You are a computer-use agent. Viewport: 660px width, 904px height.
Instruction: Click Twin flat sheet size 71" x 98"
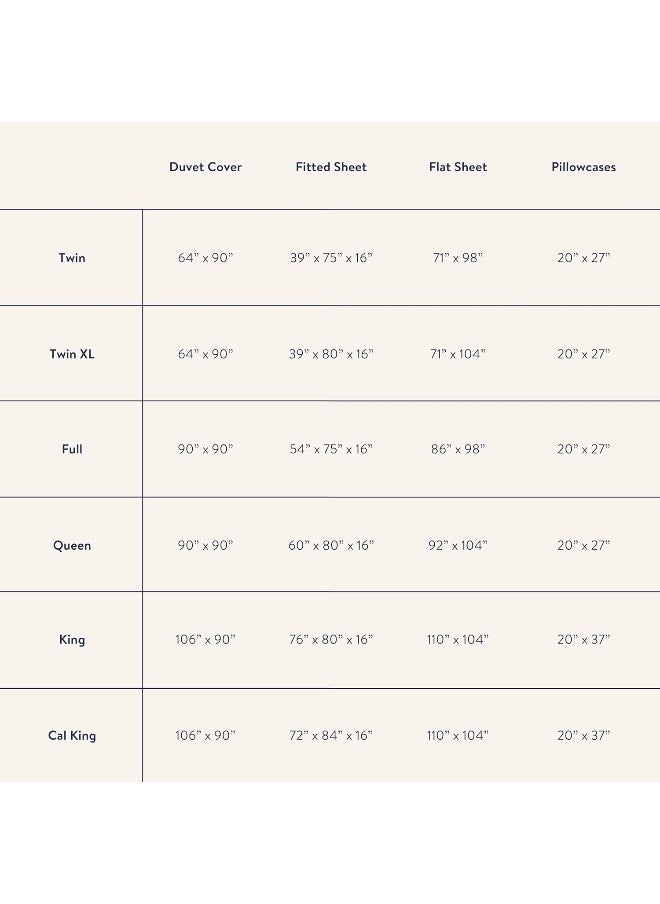458,258
